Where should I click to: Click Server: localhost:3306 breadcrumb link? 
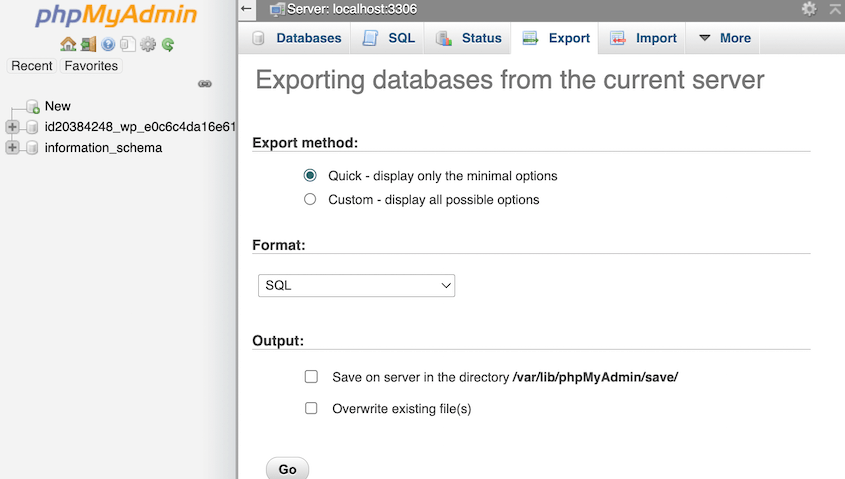coord(352,9)
